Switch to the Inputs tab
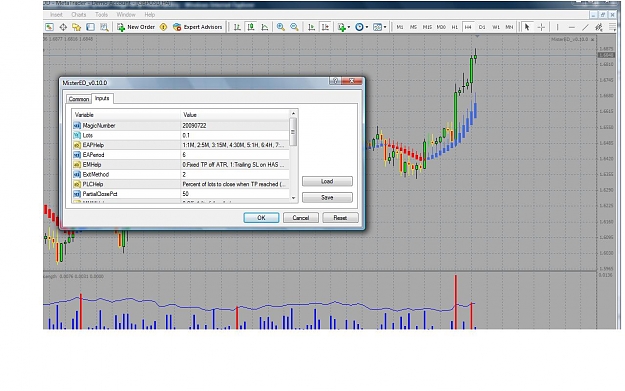 pos(102,98)
